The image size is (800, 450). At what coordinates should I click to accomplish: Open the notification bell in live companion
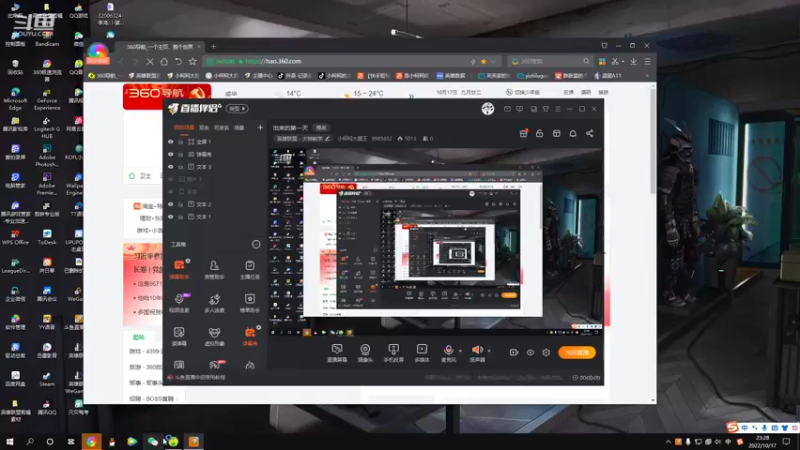click(x=573, y=133)
